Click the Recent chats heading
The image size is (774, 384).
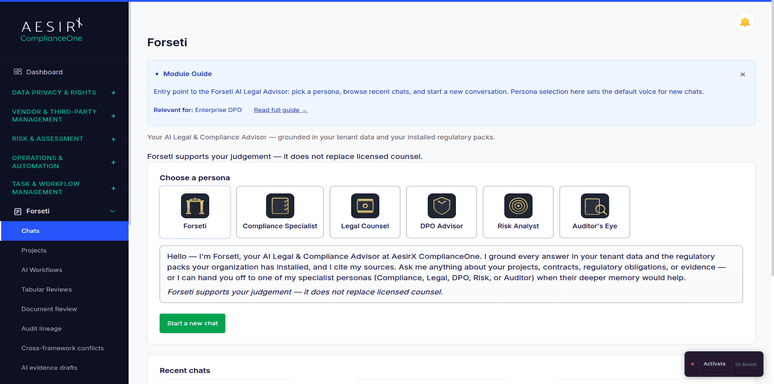click(x=185, y=370)
